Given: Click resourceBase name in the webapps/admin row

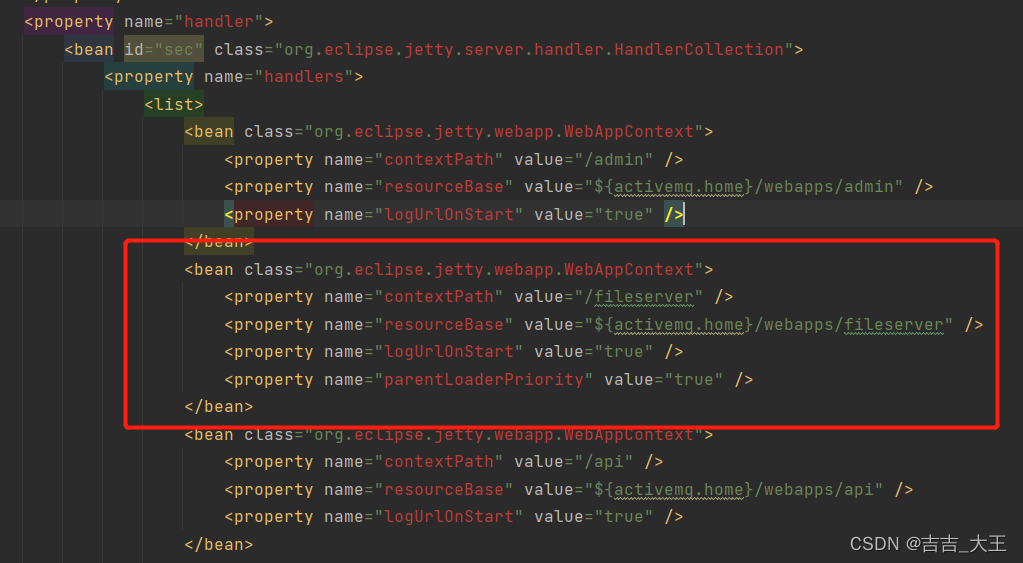Looking at the screenshot, I should pos(444,187).
